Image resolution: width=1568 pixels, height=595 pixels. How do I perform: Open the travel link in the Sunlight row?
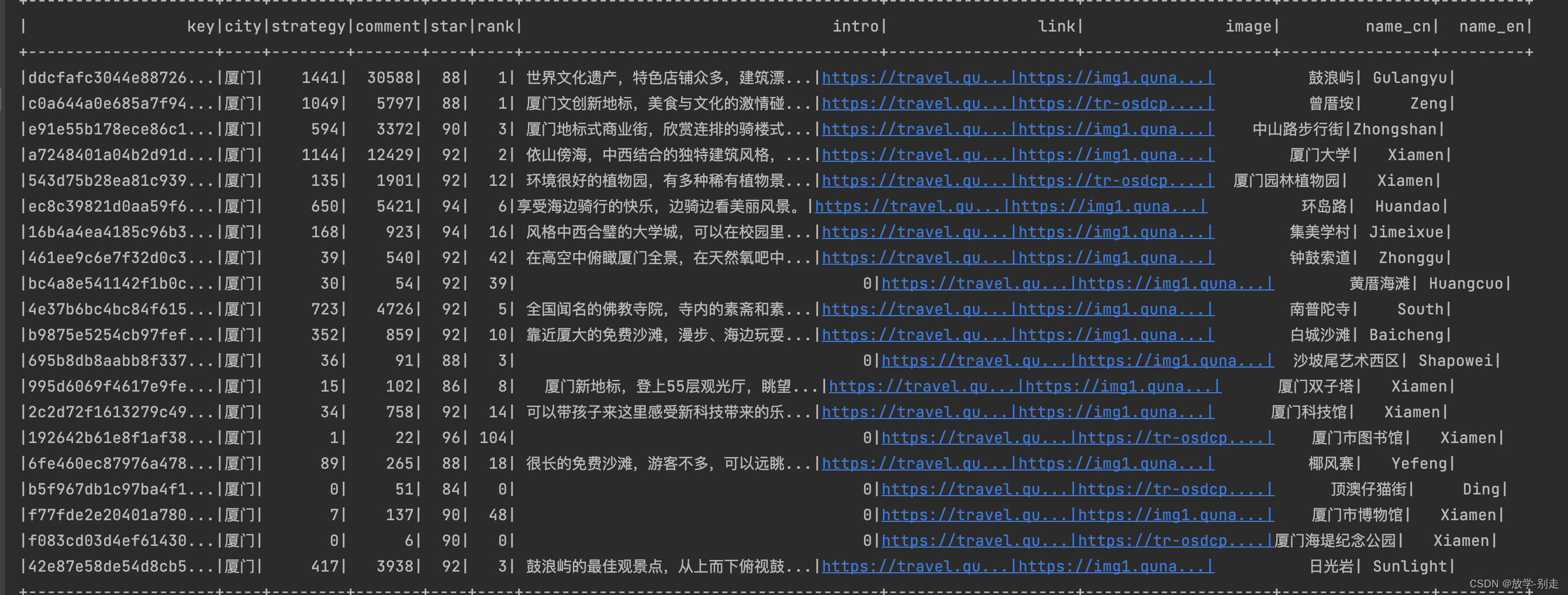click(x=916, y=566)
